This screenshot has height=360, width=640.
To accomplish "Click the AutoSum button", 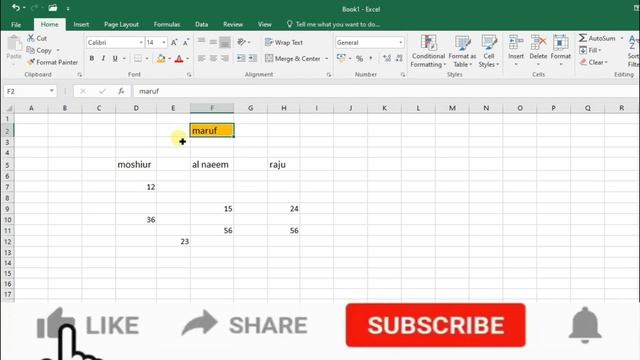I will click(598, 38).
